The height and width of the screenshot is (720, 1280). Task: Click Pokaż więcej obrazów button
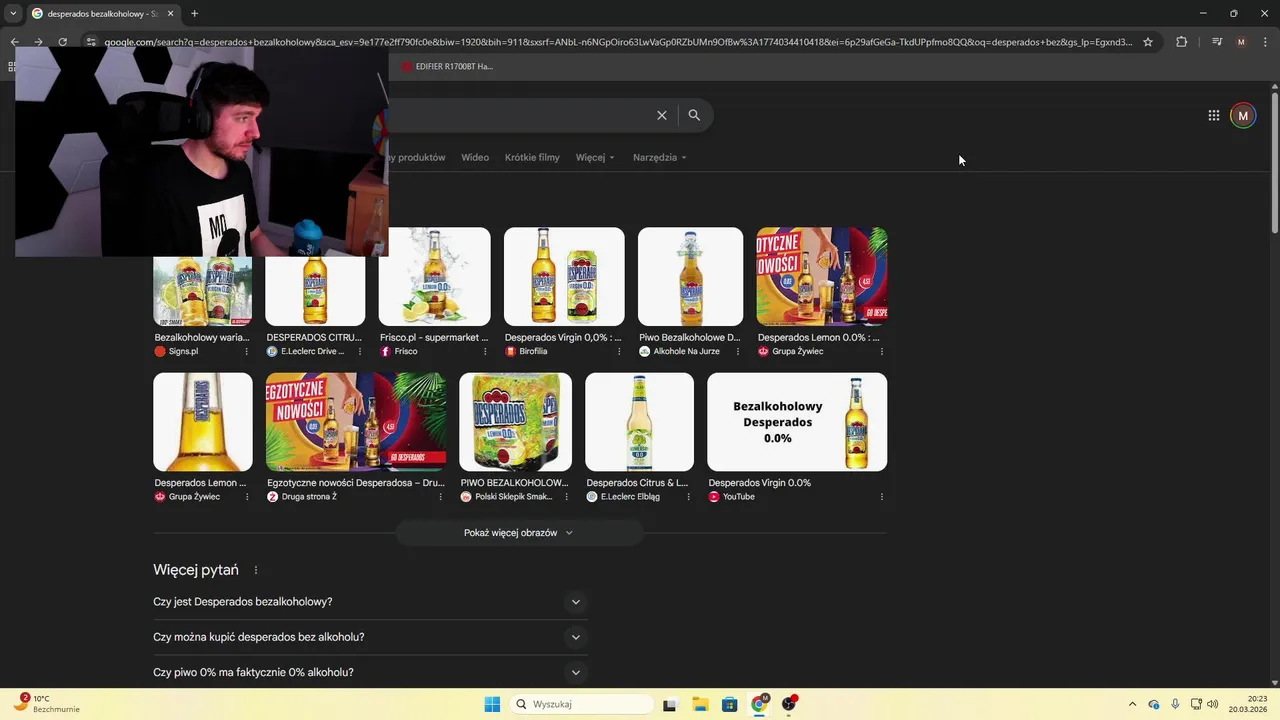click(x=518, y=533)
